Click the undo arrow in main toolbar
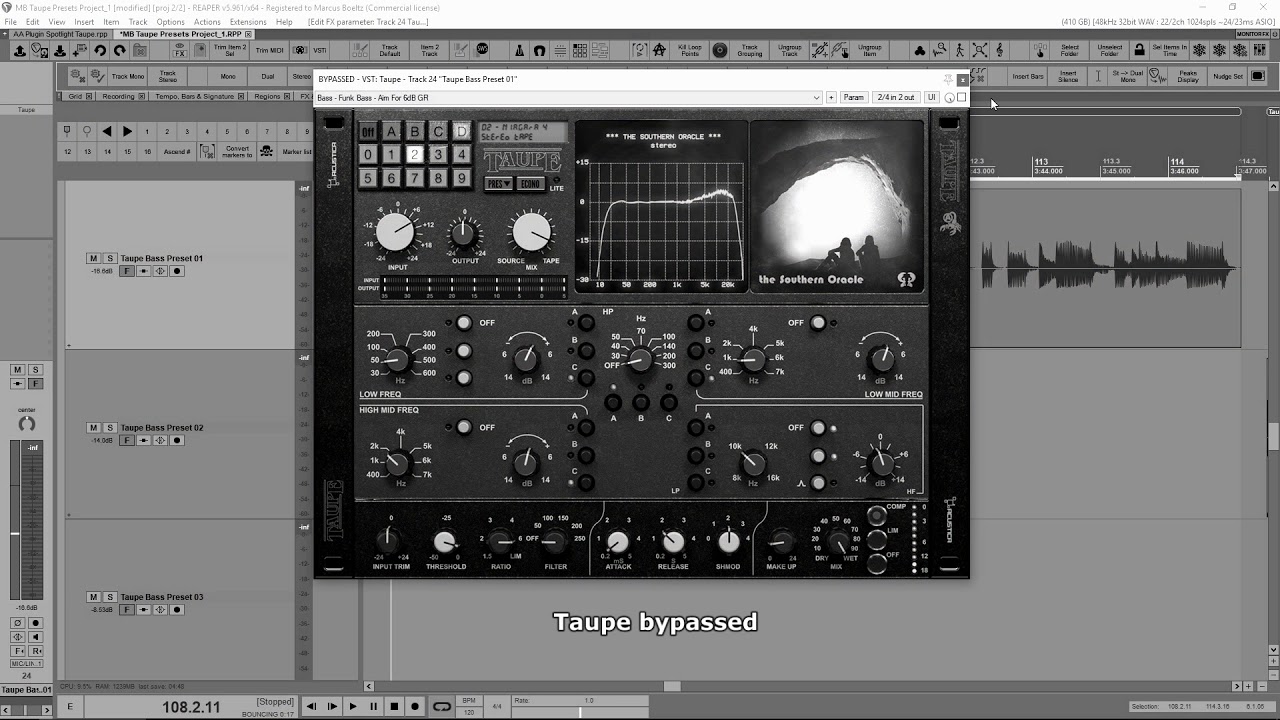 [x=100, y=50]
